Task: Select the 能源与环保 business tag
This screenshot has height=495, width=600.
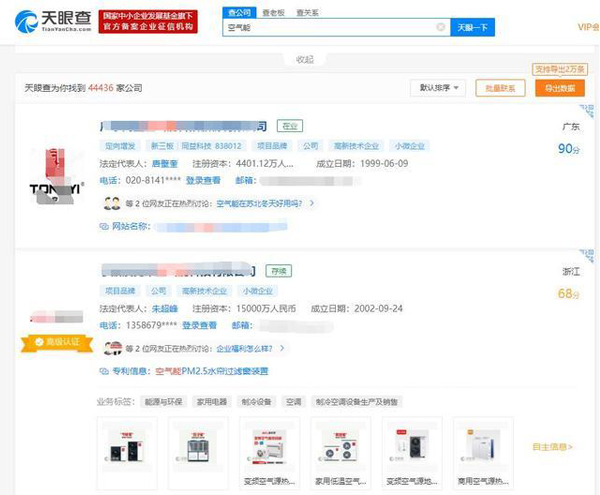Action: (164, 401)
